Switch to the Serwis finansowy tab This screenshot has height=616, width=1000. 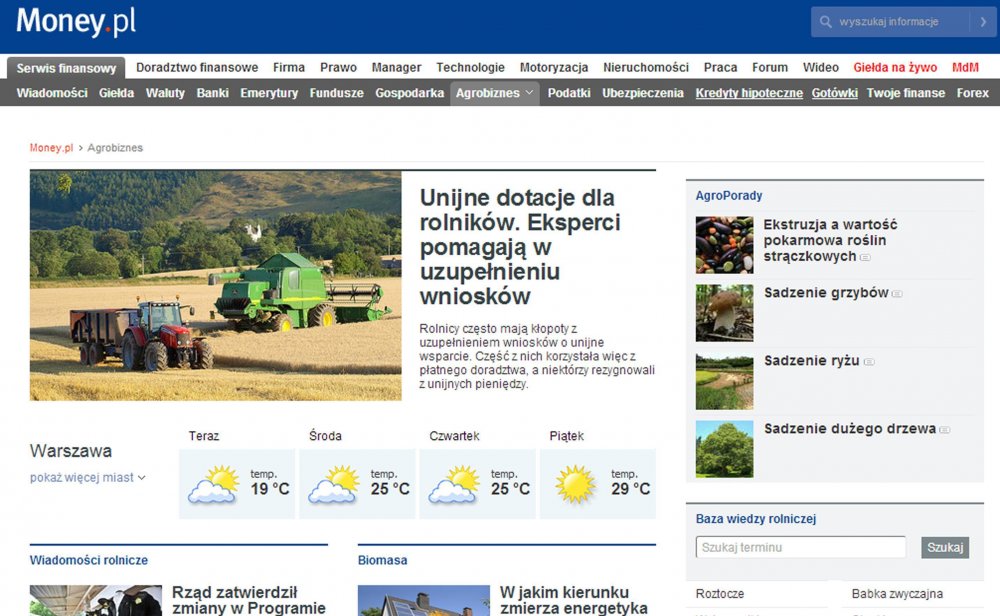click(x=65, y=67)
